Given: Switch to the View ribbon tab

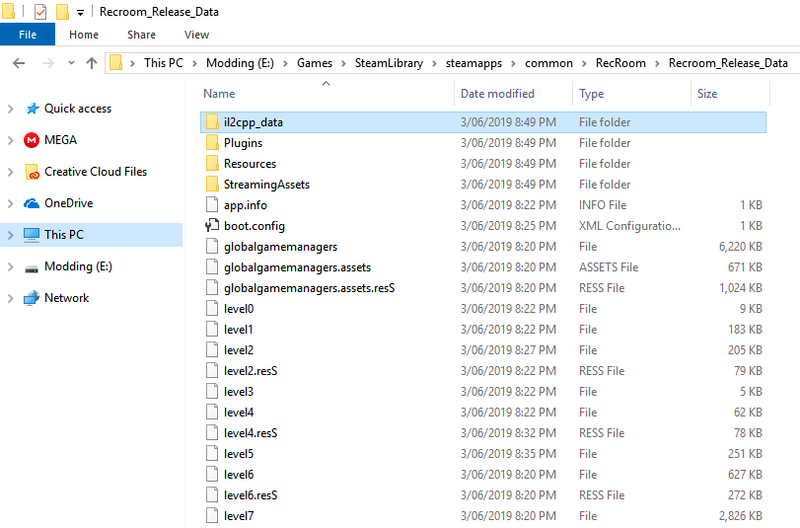Looking at the screenshot, I should (x=196, y=35).
